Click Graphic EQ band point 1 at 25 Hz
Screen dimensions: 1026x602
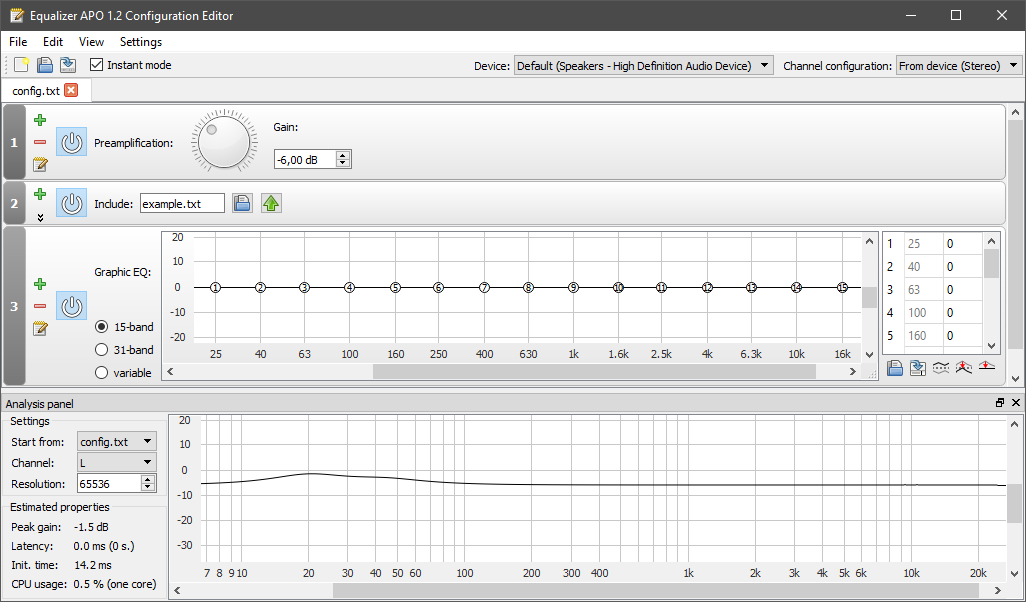pyautogui.click(x=216, y=287)
